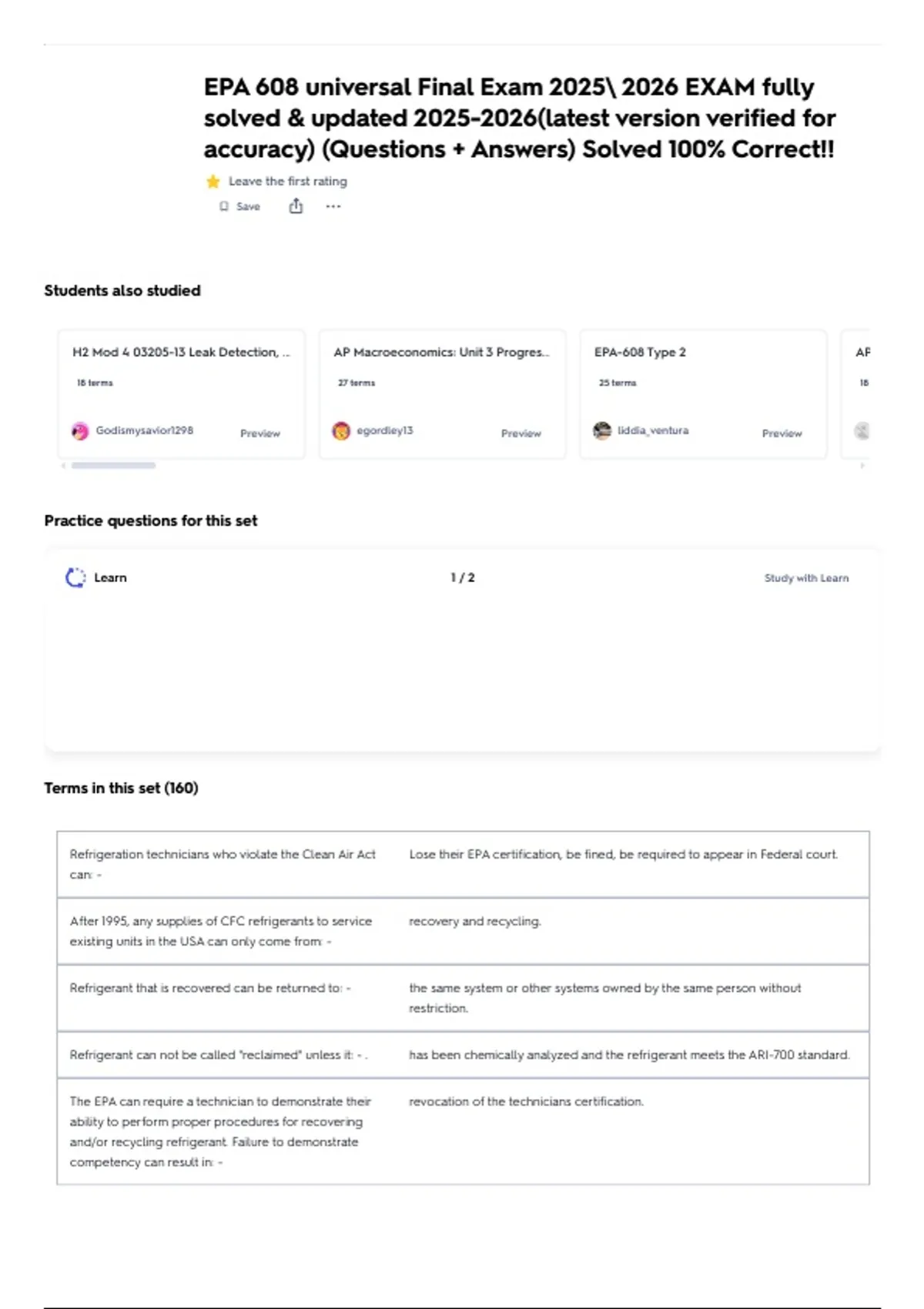Open Godismysavior1298 profile avatar

click(80, 431)
